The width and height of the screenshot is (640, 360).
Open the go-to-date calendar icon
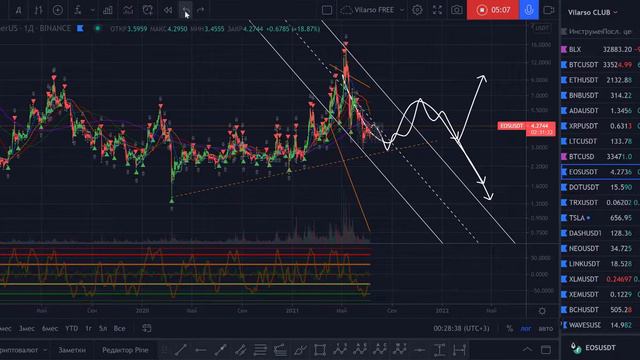pyautogui.click(x=147, y=328)
